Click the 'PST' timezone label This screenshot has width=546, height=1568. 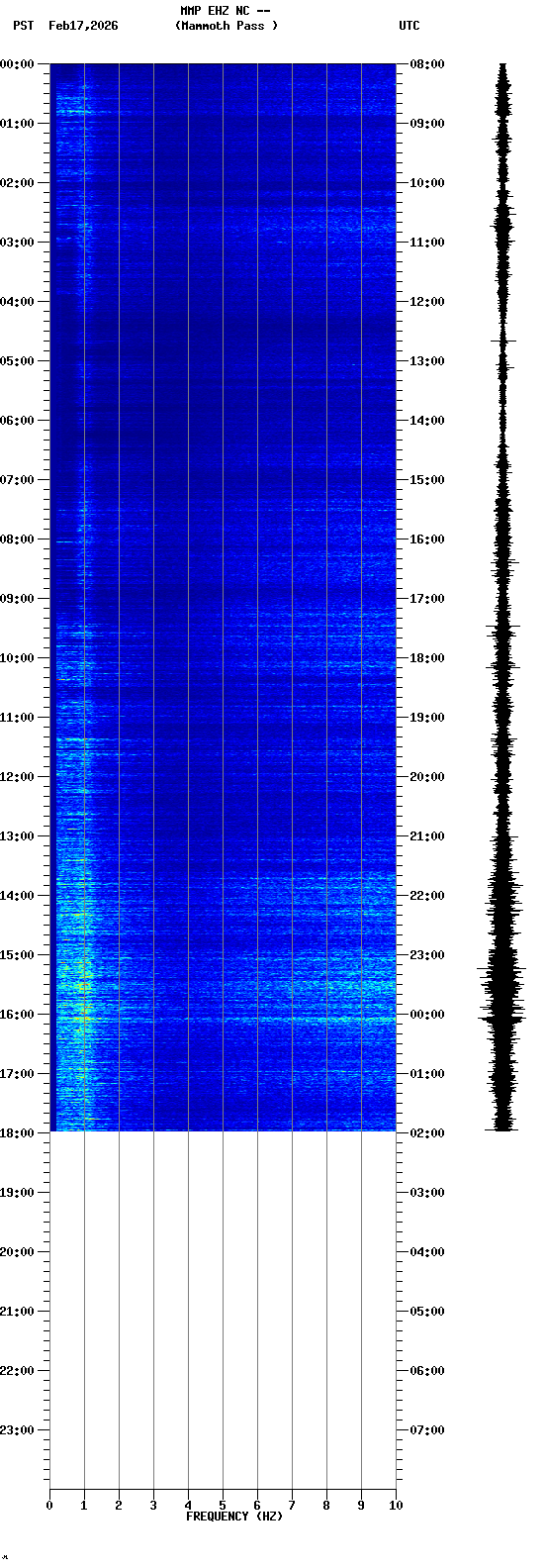(x=24, y=26)
